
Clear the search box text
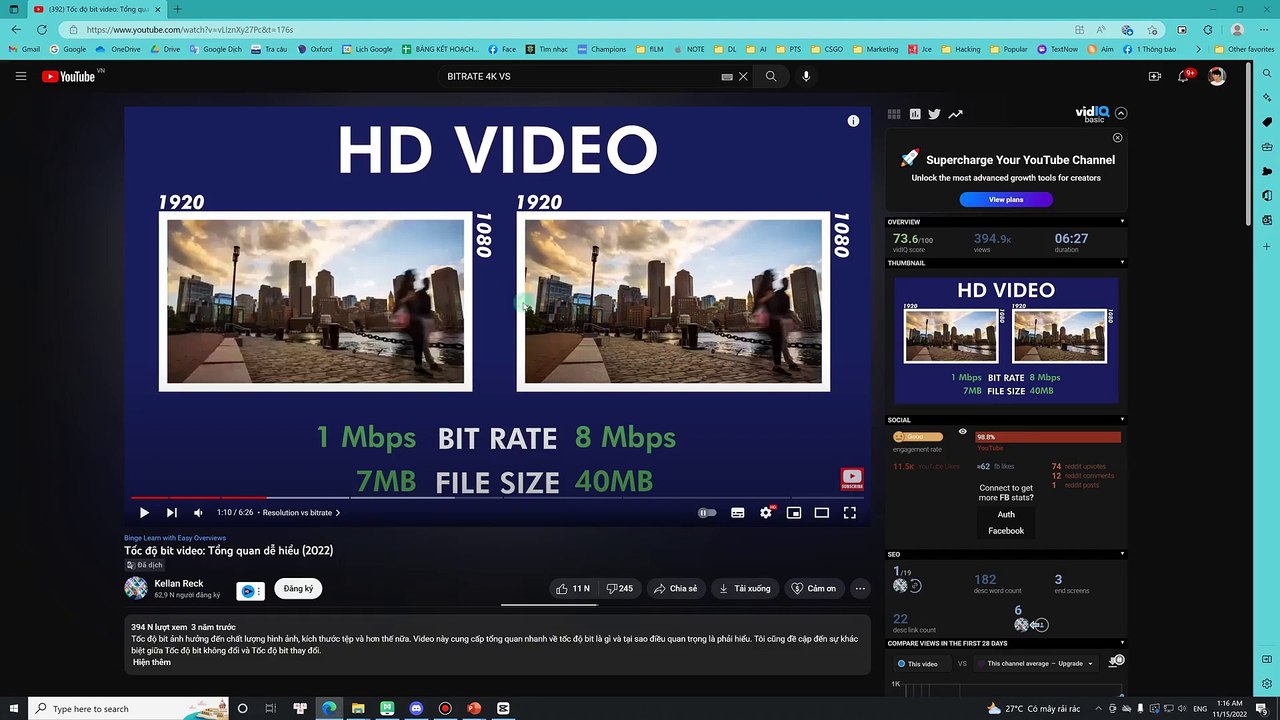(743, 76)
